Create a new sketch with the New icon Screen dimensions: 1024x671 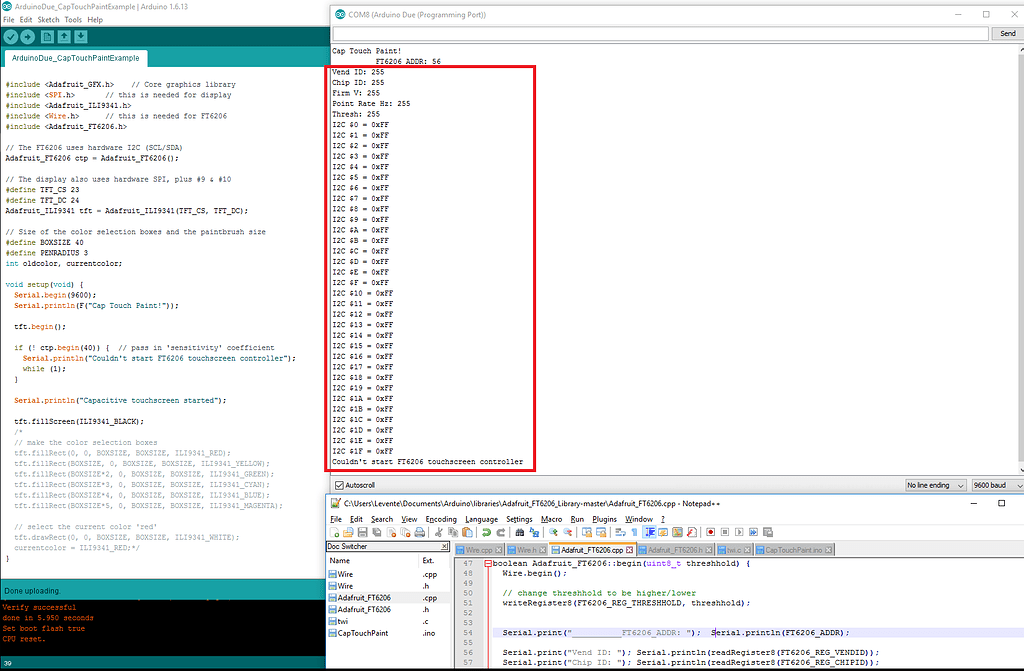pos(47,37)
